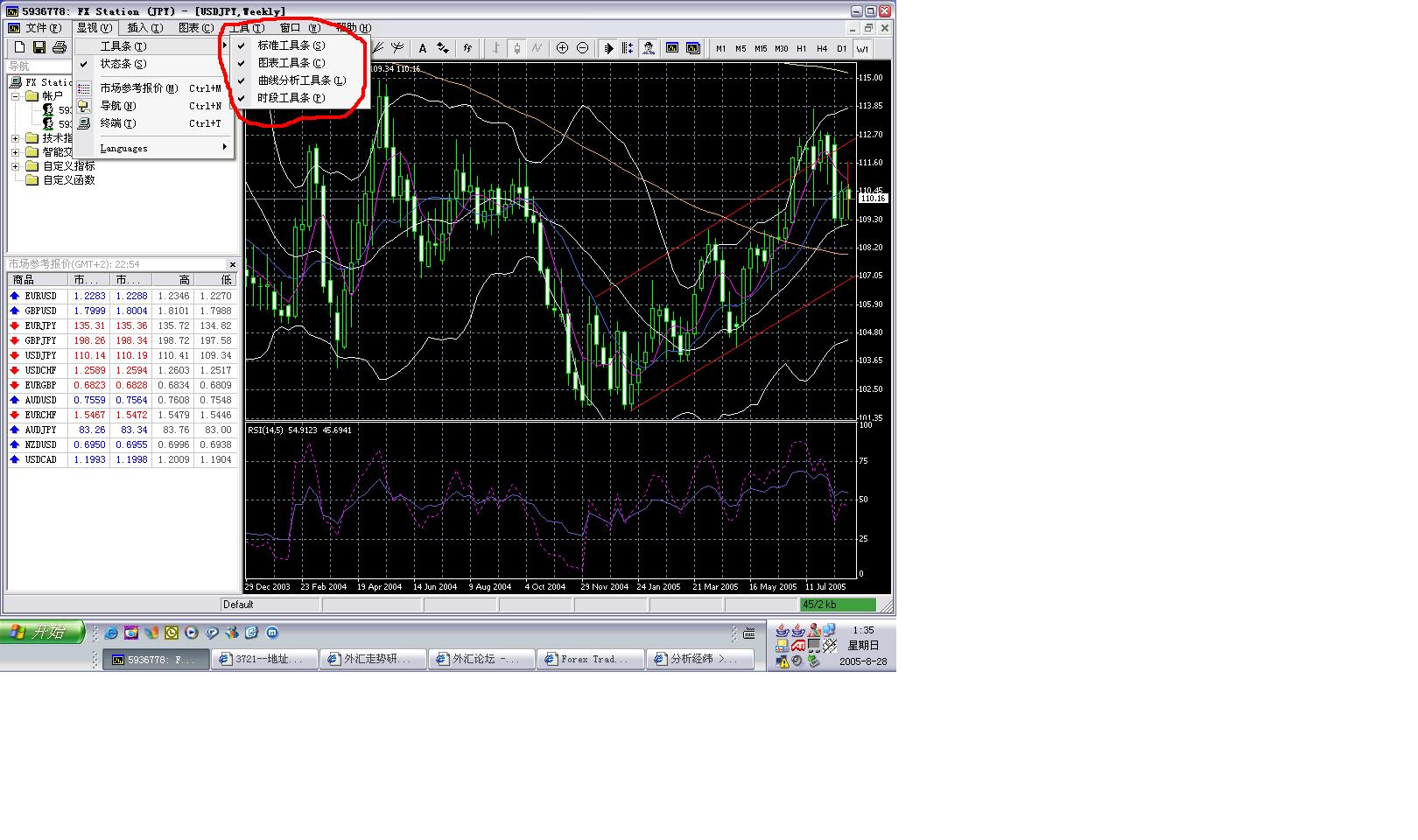Select the arrows drawing tool

point(443,48)
